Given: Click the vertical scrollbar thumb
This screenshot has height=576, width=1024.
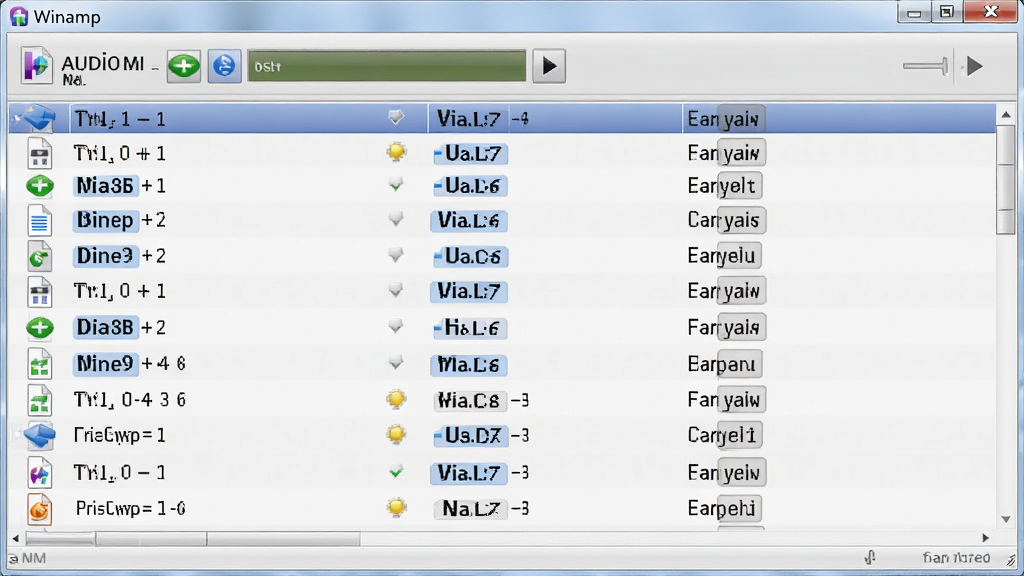Looking at the screenshot, I should tap(1006, 180).
